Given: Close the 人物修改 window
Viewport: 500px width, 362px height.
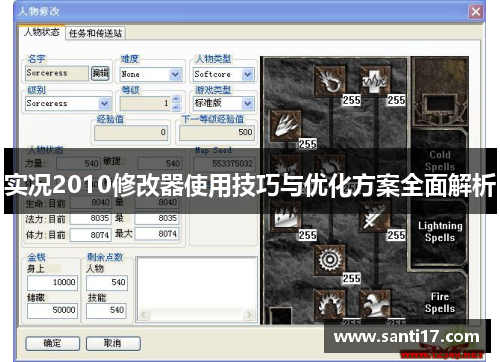Looking at the screenshot, I should 476,12.
